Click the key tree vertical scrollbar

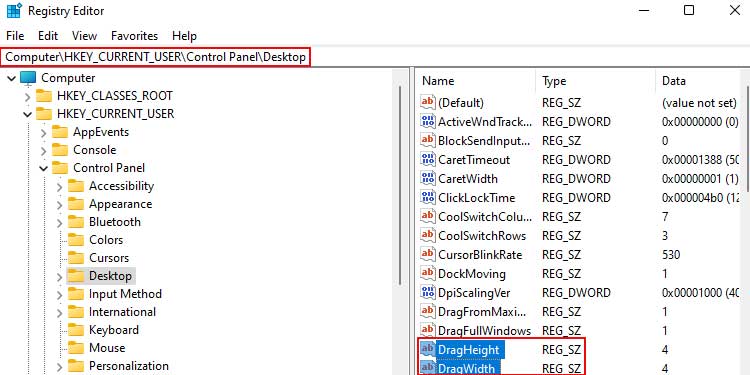pyautogui.click(x=400, y=185)
